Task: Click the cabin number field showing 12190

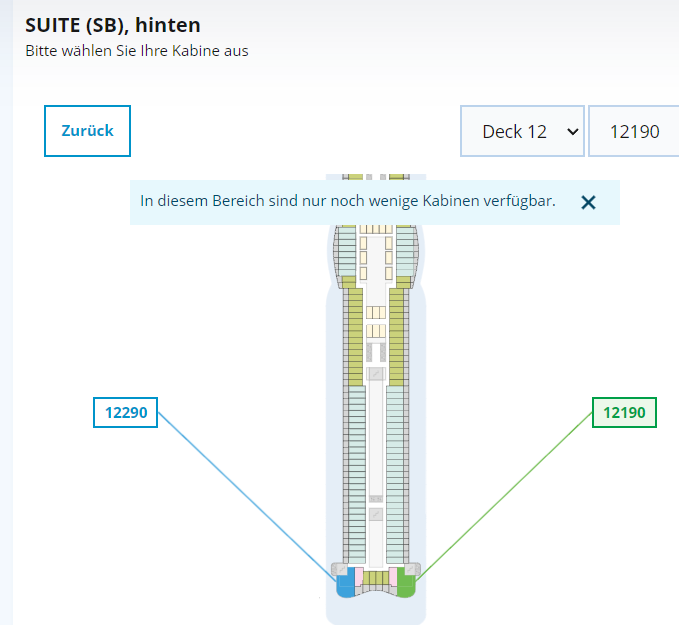Action: (x=634, y=131)
